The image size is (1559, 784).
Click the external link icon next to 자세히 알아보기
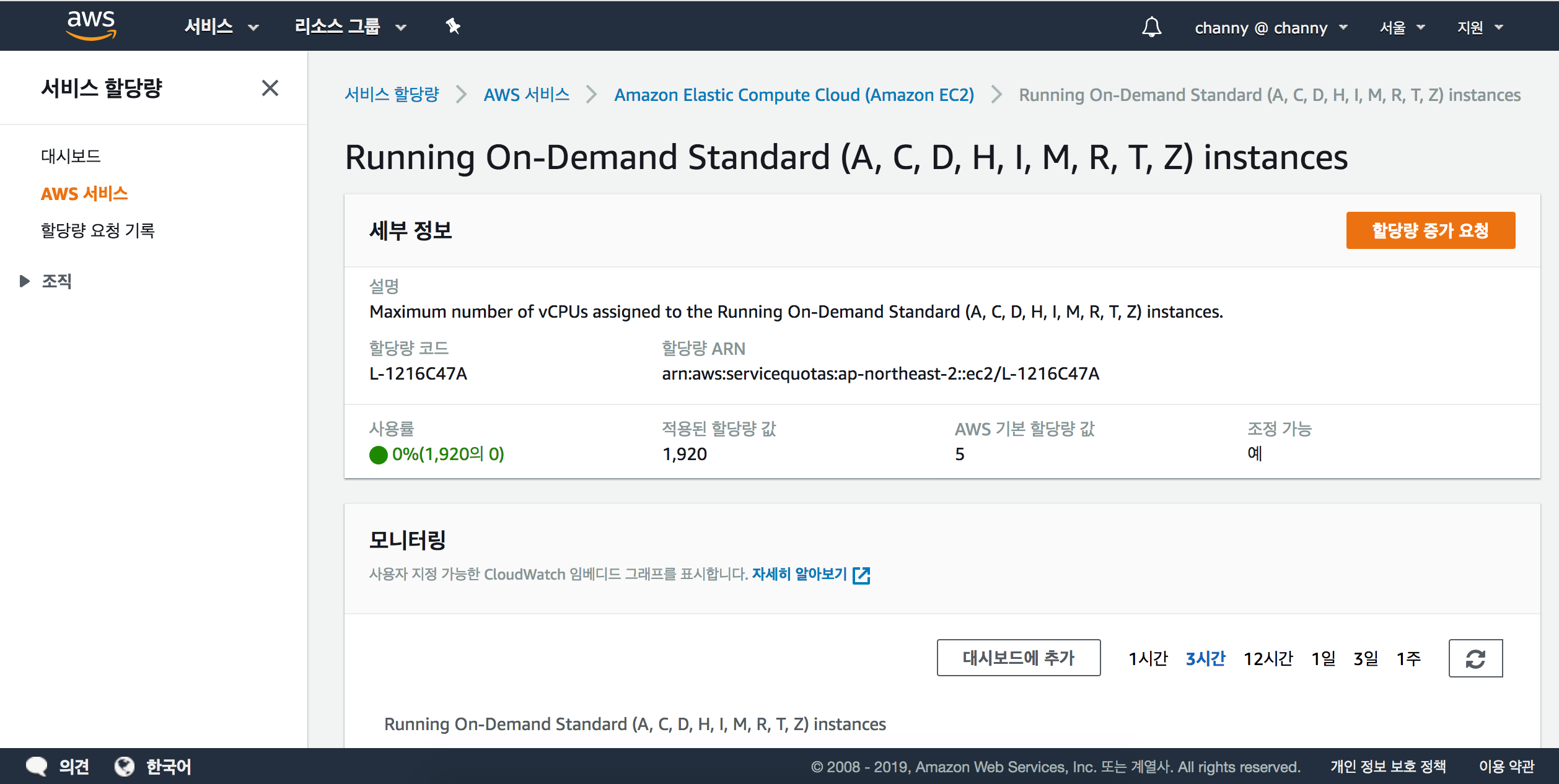point(861,575)
